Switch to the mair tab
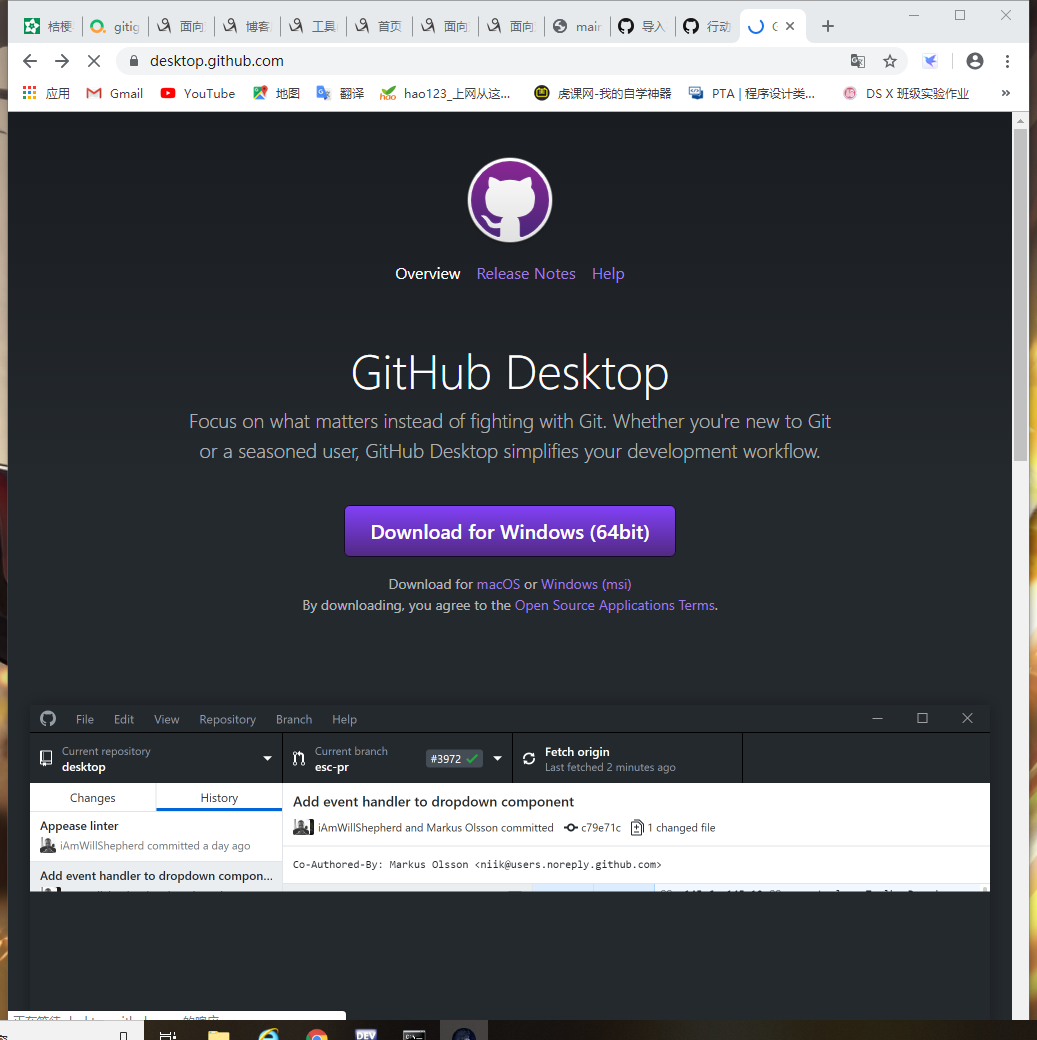Image resolution: width=1037 pixels, height=1040 pixels. [577, 26]
